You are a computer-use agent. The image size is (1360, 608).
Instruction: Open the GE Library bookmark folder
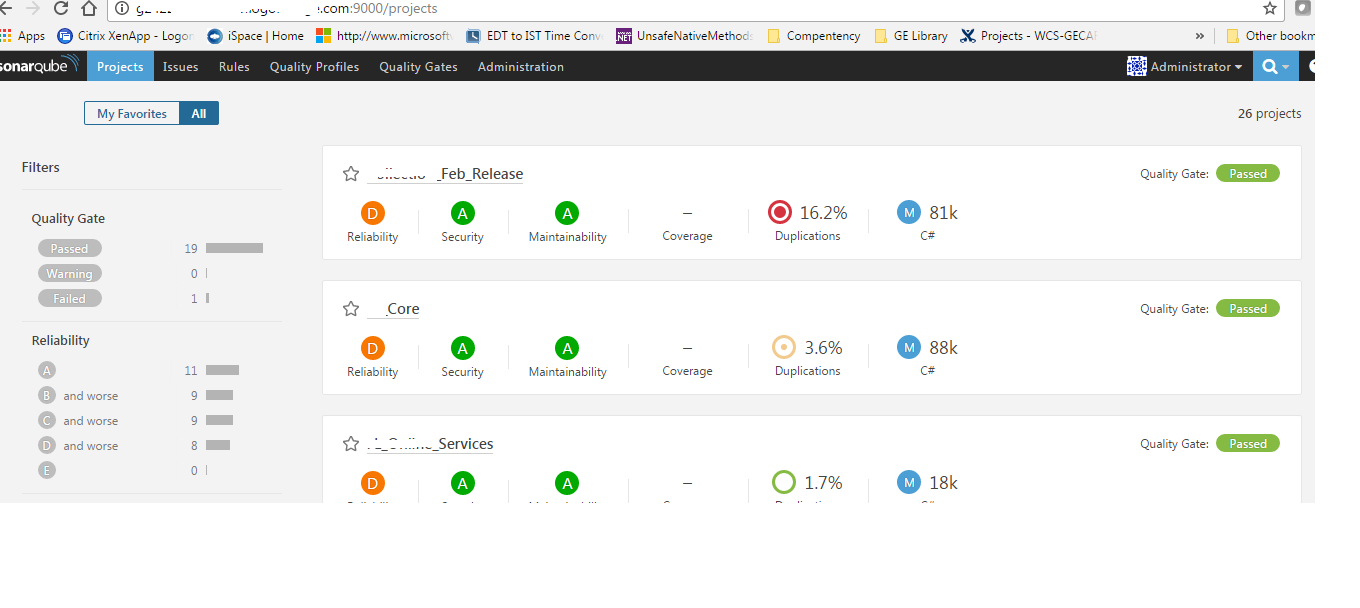point(911,36)
